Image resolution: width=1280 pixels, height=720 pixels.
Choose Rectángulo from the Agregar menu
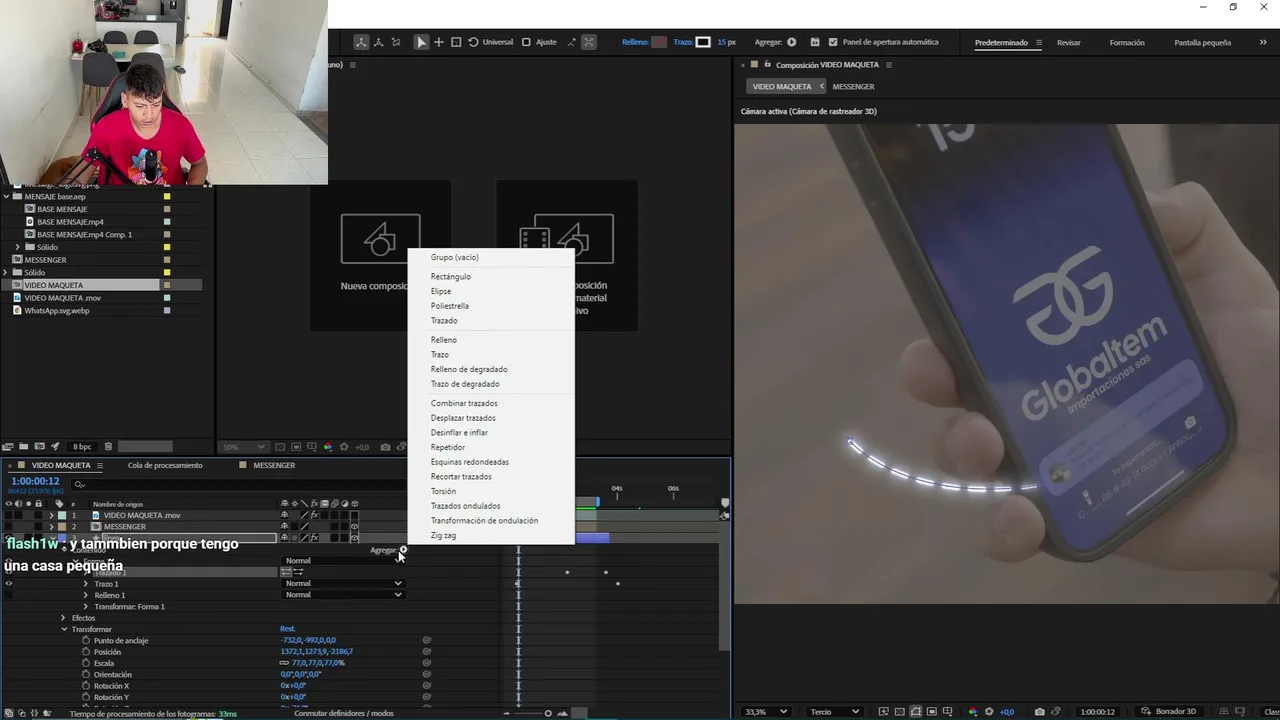451,276
